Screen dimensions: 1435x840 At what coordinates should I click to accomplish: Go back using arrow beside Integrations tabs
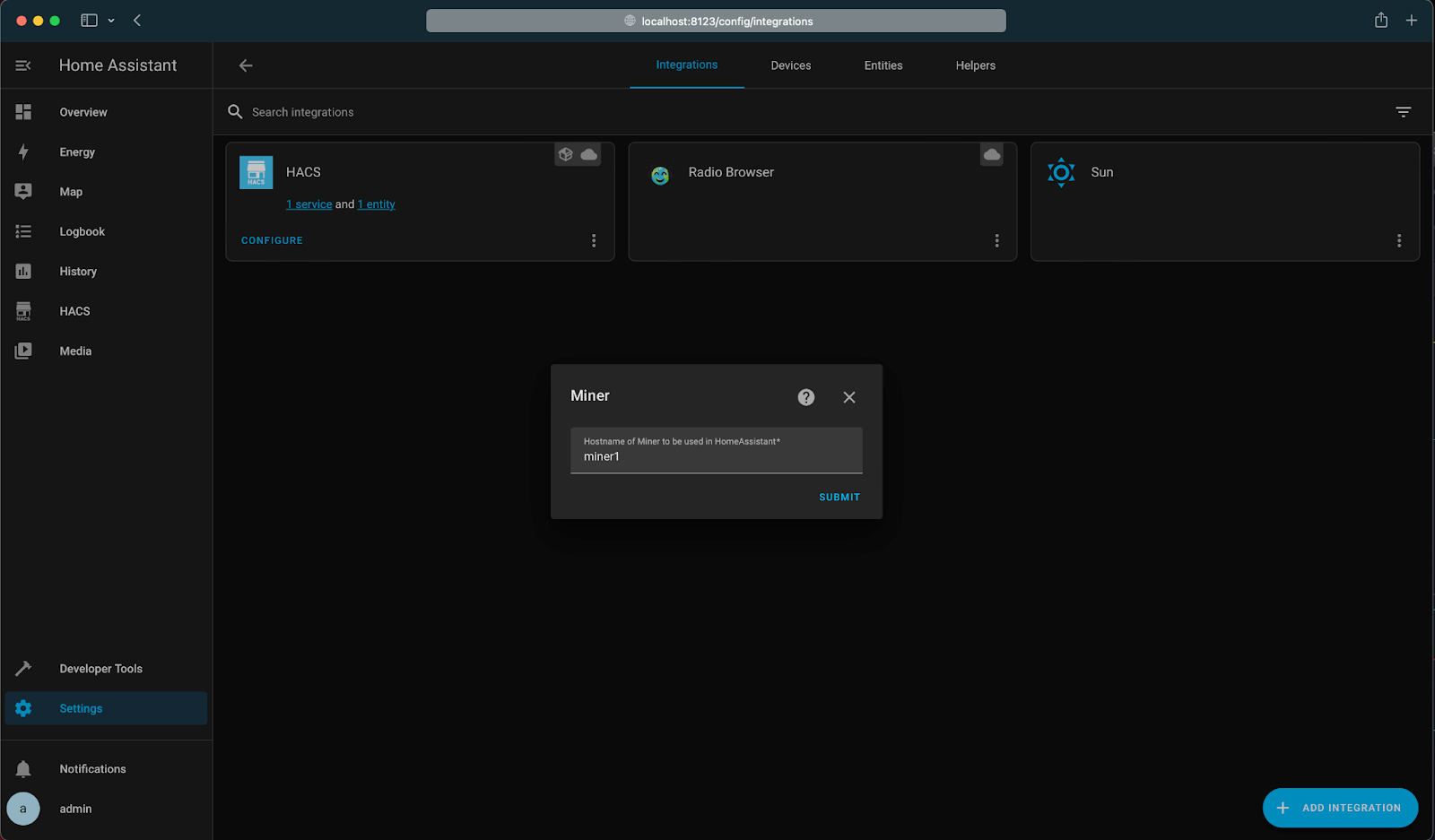click(x=246, y=65)
